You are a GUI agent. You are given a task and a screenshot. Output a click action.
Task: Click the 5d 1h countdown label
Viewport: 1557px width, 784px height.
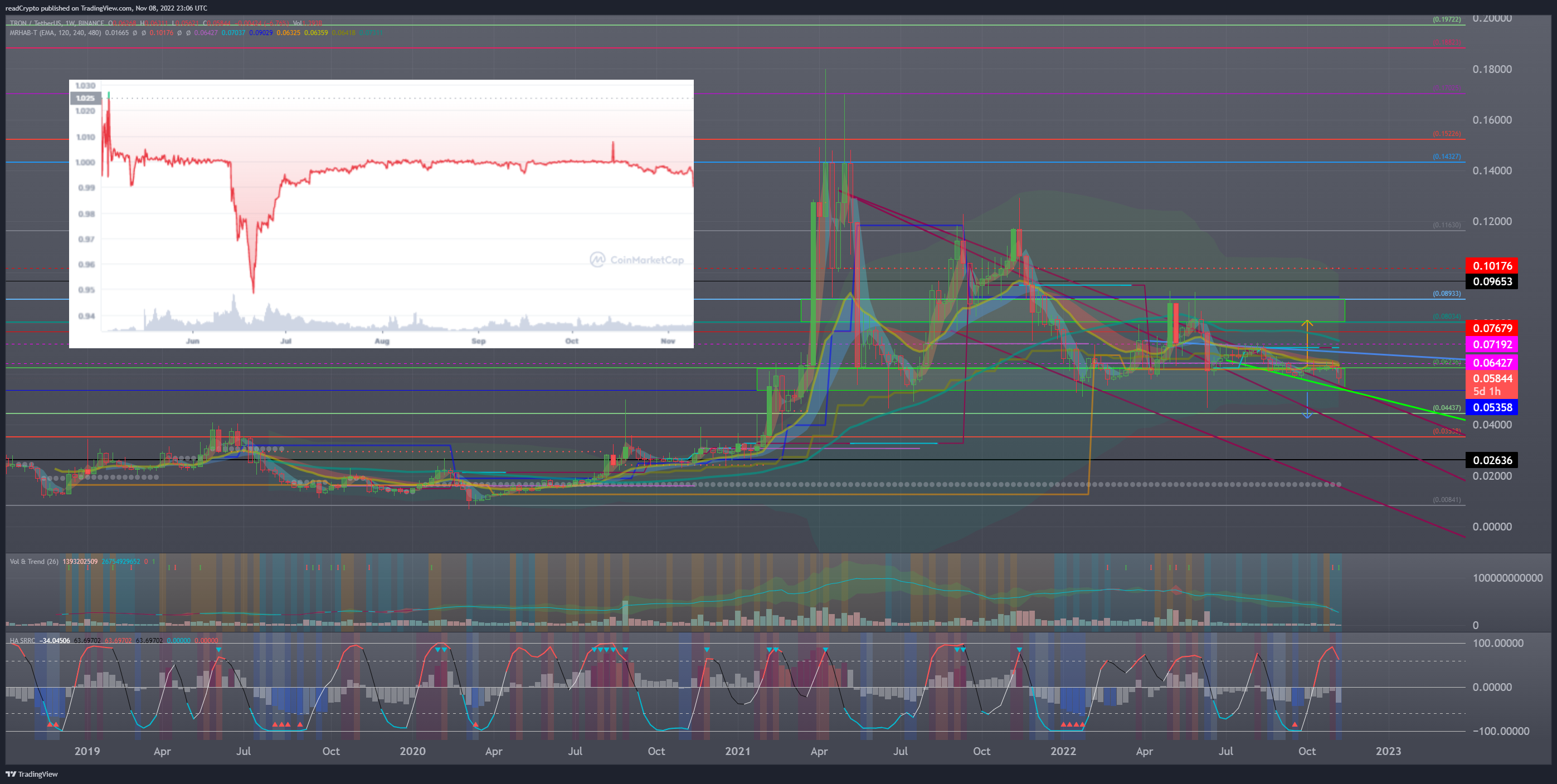coord(1486,391)
